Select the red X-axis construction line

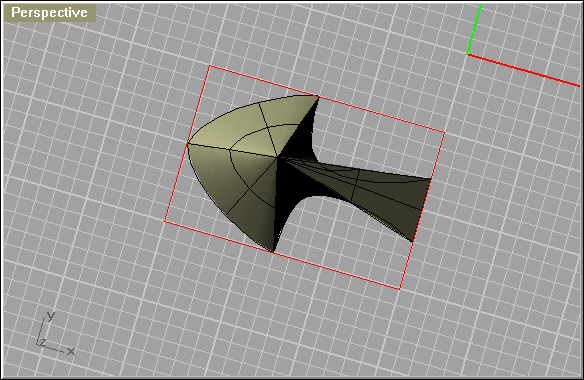tap(524, 70)
